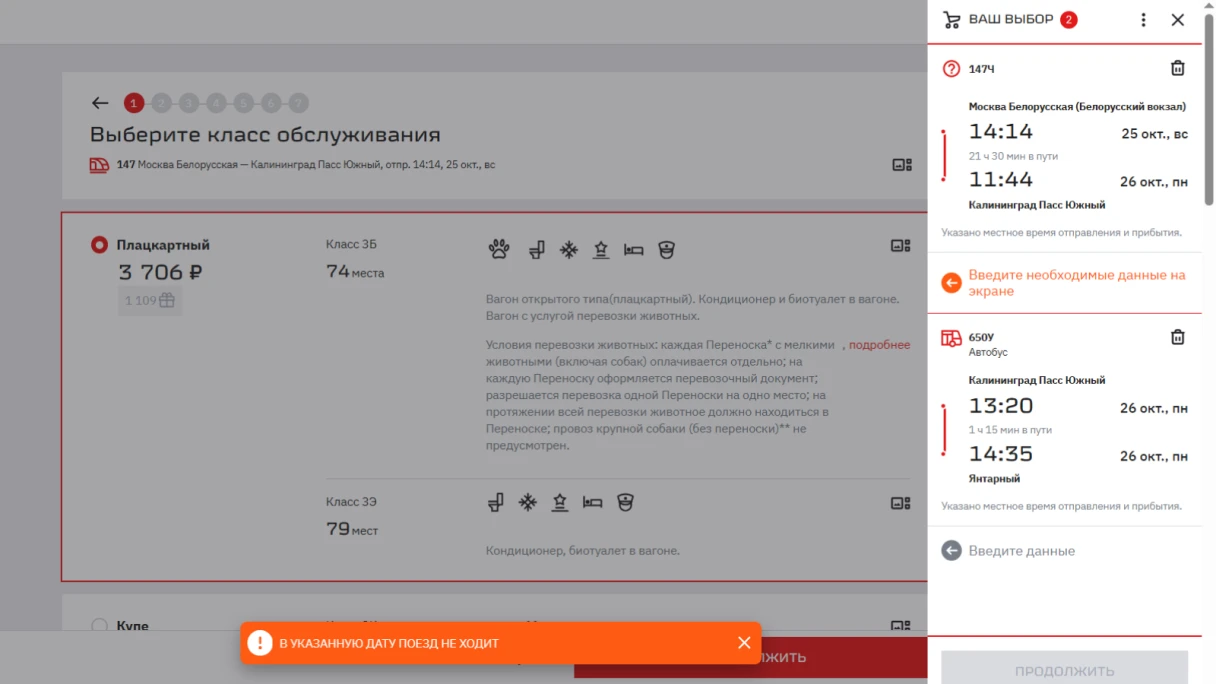This screenshot has width=1216, height=684.
Task: Click the bio-toilet icon in Класс 3Э row
Action: [x=495, y=502]
